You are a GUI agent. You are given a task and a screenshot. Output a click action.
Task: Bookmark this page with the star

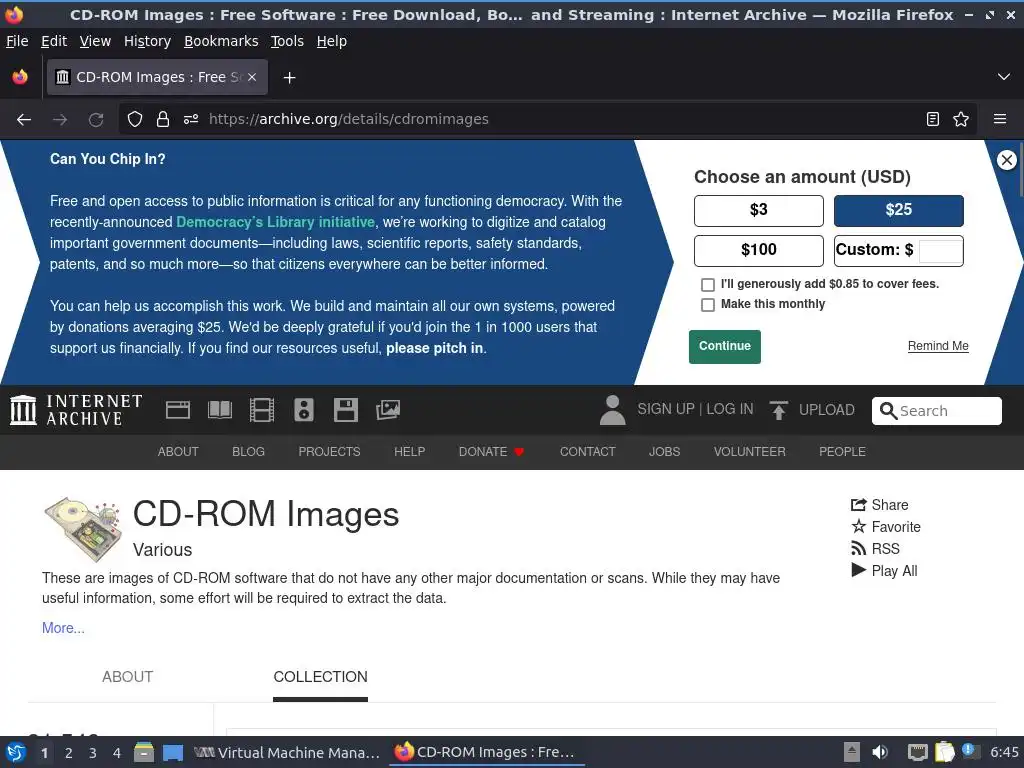point(961,120)
